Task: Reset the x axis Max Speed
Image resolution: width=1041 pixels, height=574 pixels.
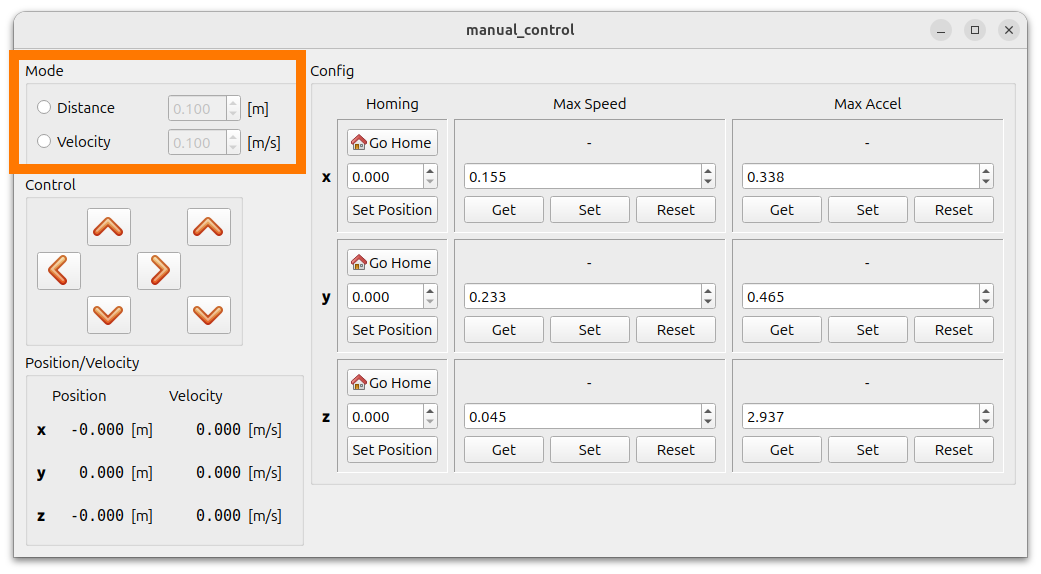Action: point(676,210)
